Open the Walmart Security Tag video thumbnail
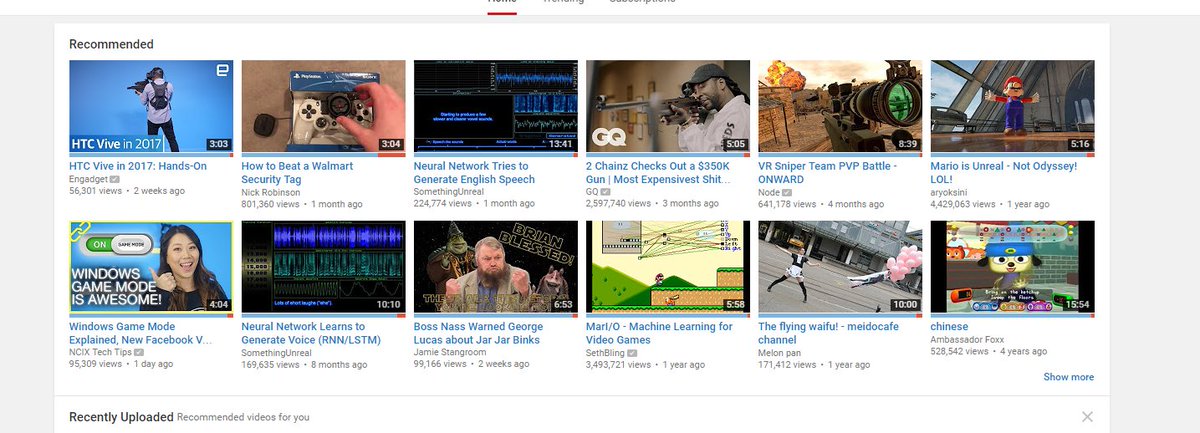 (323, 106)
